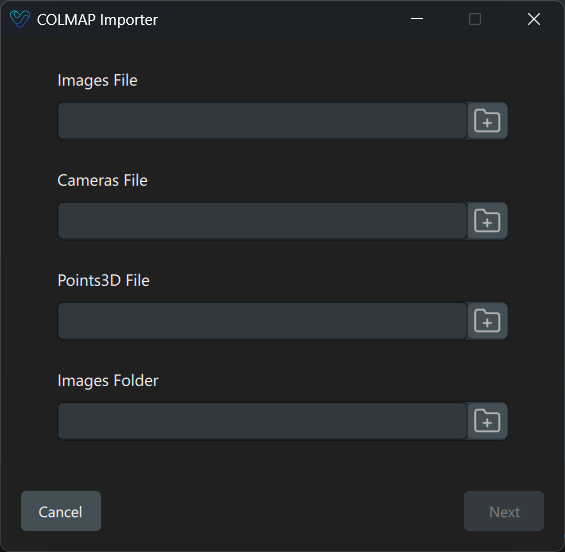The width and height of the screenshot is (565, 552).
Task: Click the Images File path field
Action: (x=263, y=121)
